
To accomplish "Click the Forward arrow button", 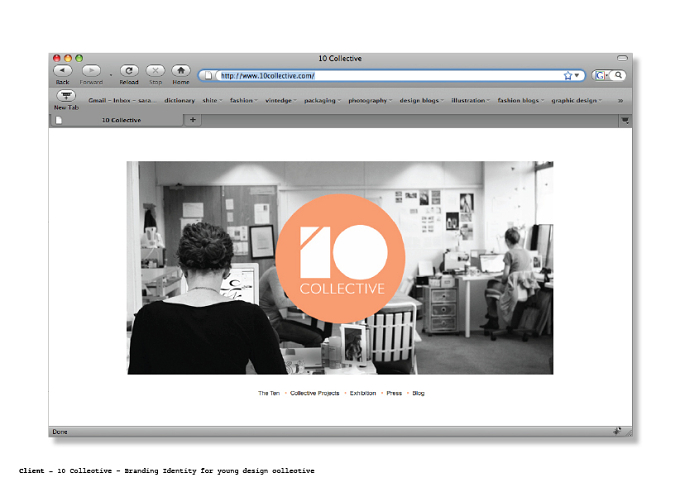I will tap(91, 70).
